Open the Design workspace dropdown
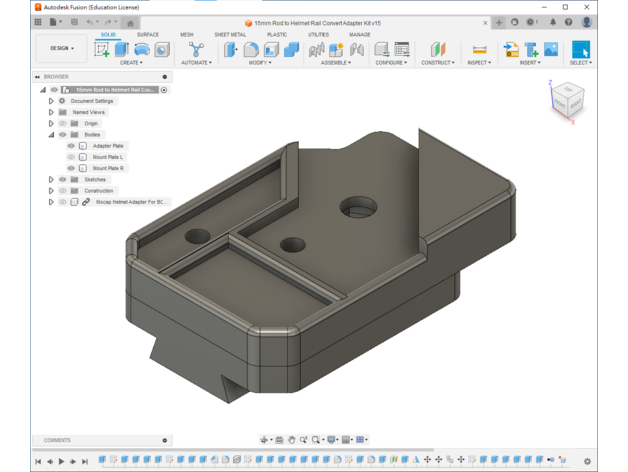The height and width of the screenshot is (472, 628). 60,48
